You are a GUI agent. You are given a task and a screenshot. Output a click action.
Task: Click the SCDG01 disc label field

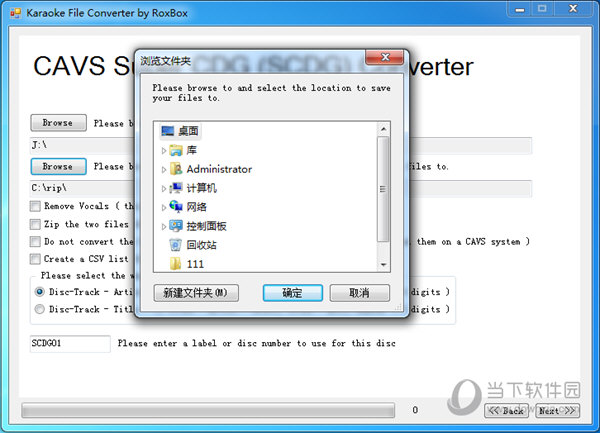(x=70, y=343)
